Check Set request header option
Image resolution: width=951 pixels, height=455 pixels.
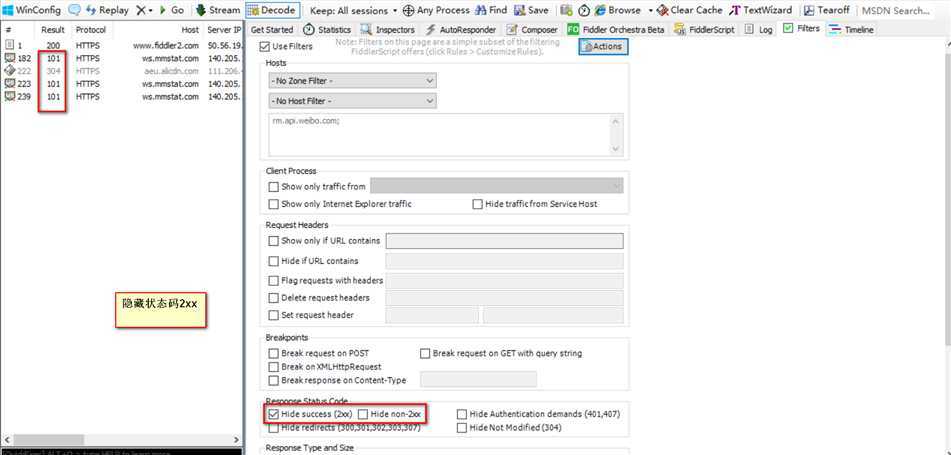click(x=274, y=315)
